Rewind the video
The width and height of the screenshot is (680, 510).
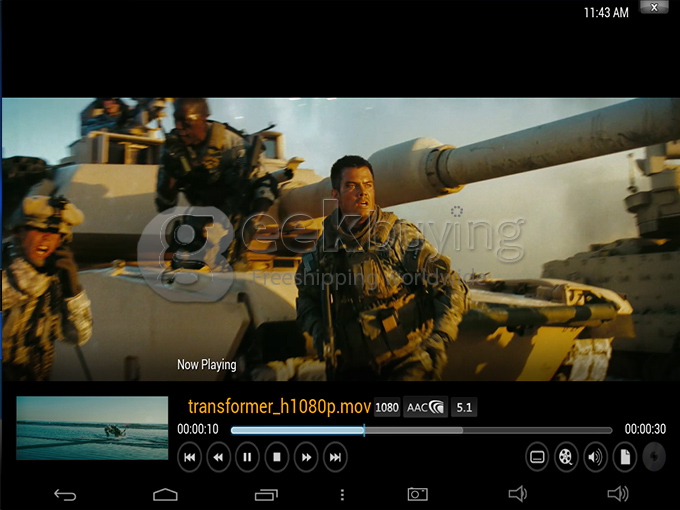click(x=218, y=457)
